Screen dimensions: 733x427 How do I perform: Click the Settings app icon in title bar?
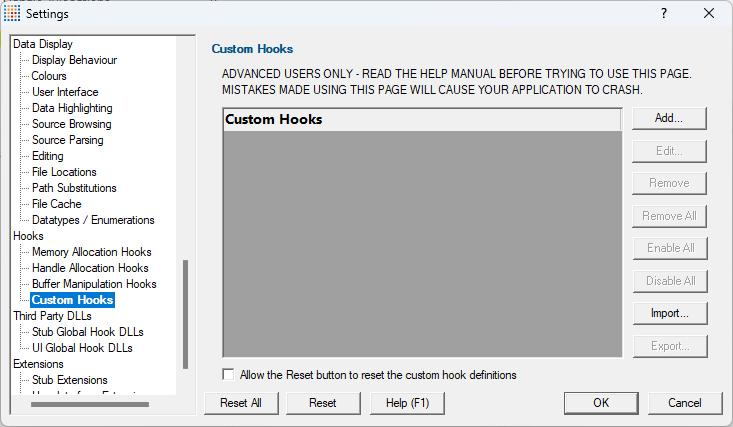tap(12, 14)
